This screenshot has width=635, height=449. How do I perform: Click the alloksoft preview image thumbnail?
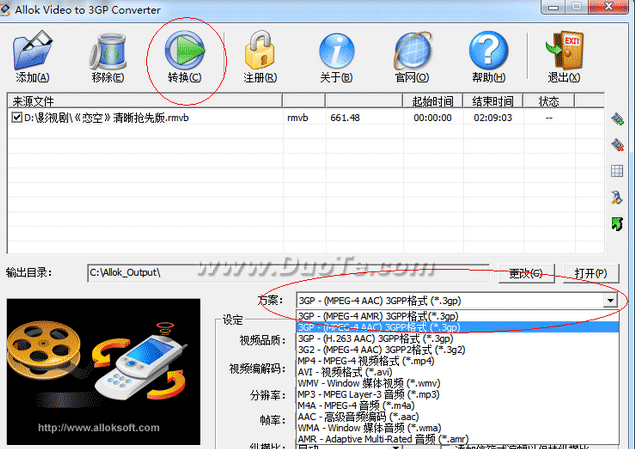pyautogui.click(x=103, y=372)
